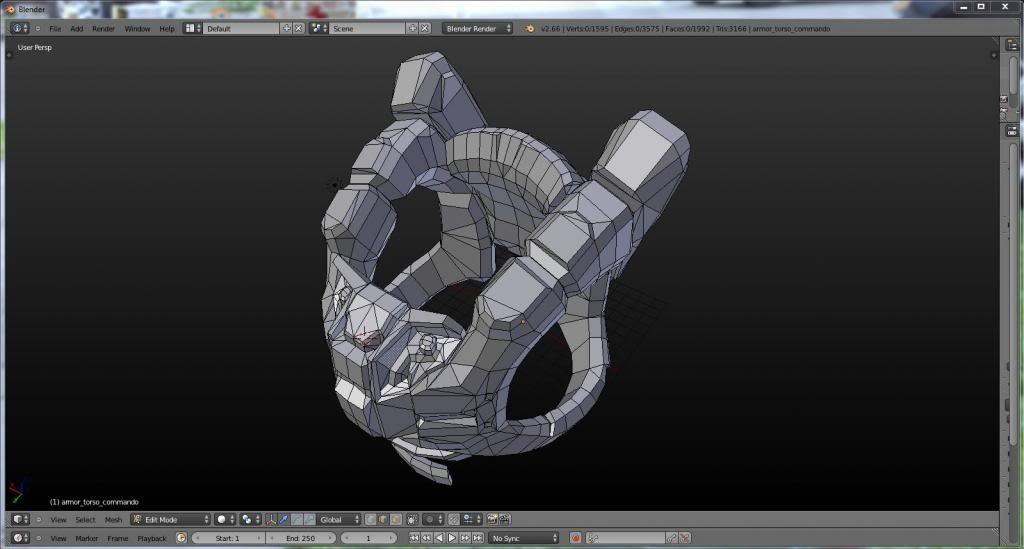The height and width of the screenshot is (549, 1024).
Task: Select vertex select mode icon
Action: click(371, 520)
